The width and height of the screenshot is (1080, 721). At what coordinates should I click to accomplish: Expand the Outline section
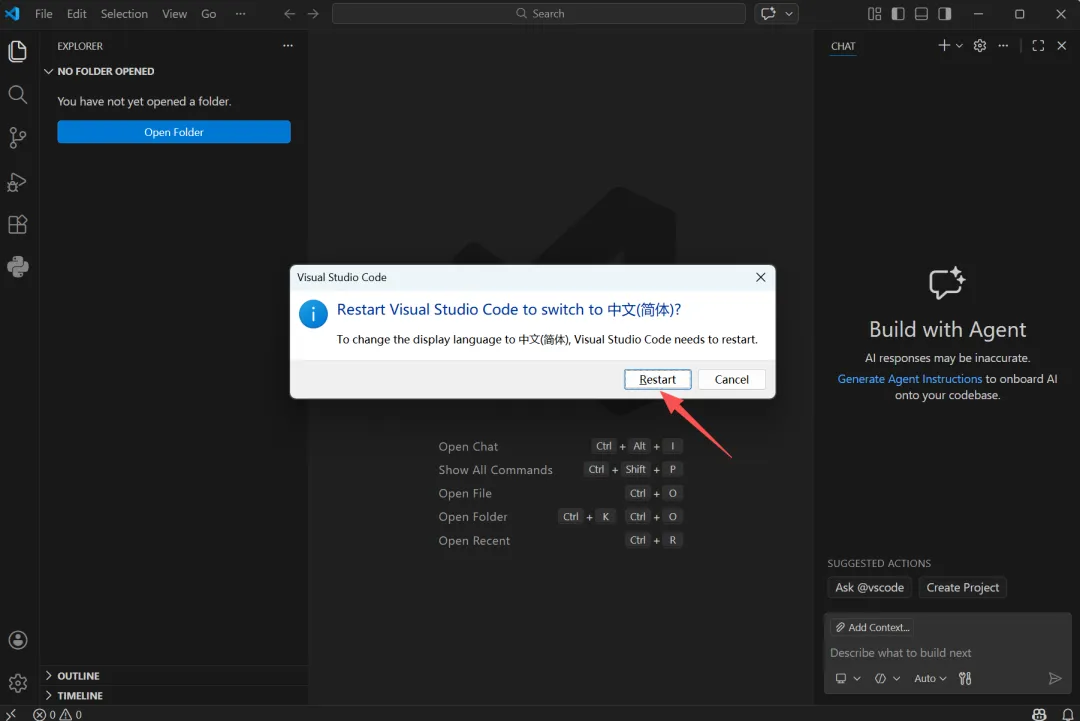pyautogui.click(x=174, y=676)
